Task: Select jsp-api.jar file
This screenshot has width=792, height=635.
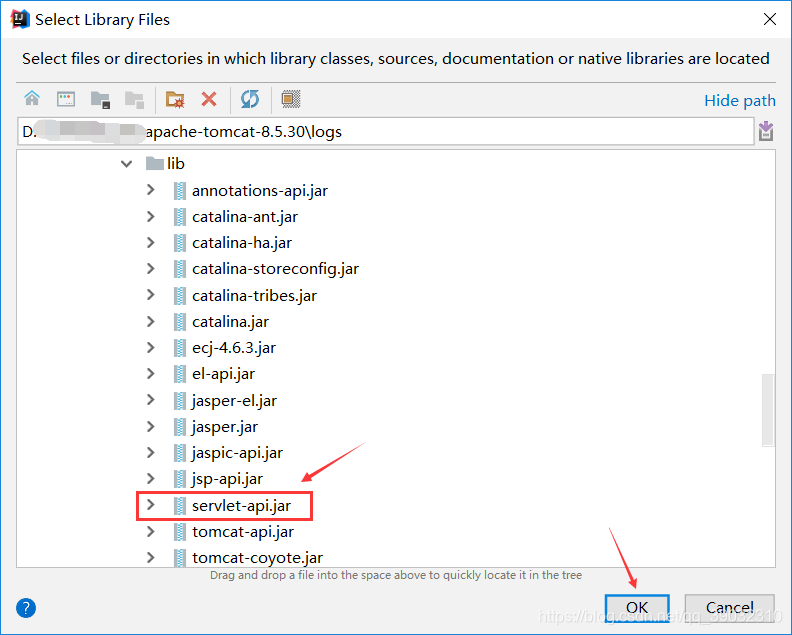Action: (218, 478)
